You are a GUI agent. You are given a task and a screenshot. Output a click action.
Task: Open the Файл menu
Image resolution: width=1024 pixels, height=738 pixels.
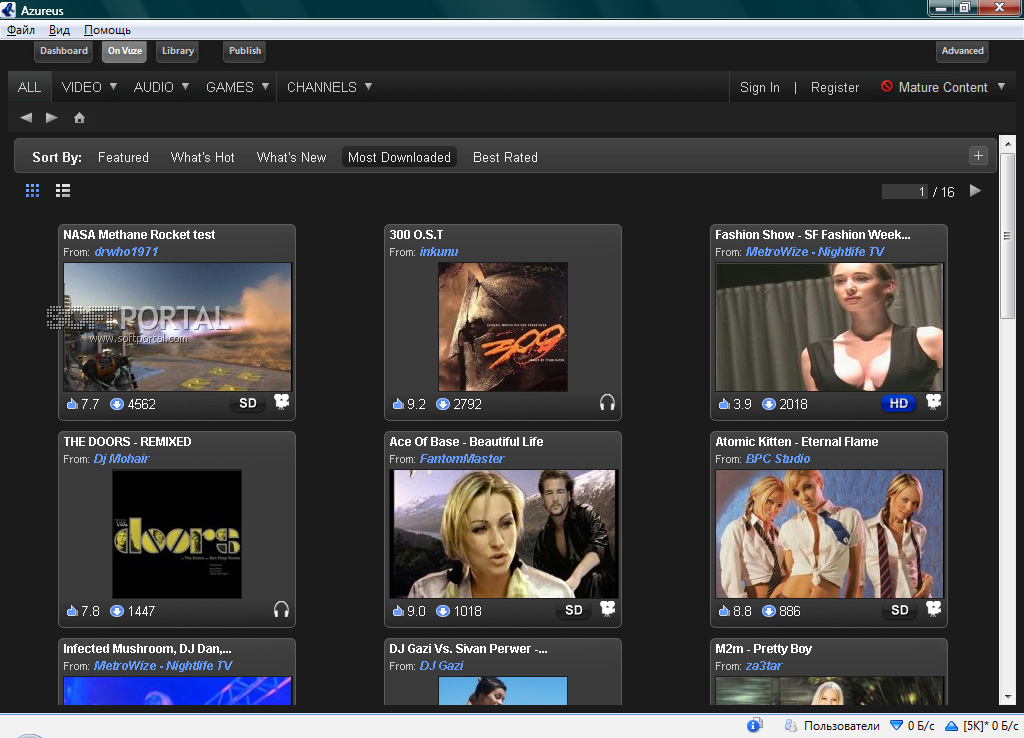21,30
